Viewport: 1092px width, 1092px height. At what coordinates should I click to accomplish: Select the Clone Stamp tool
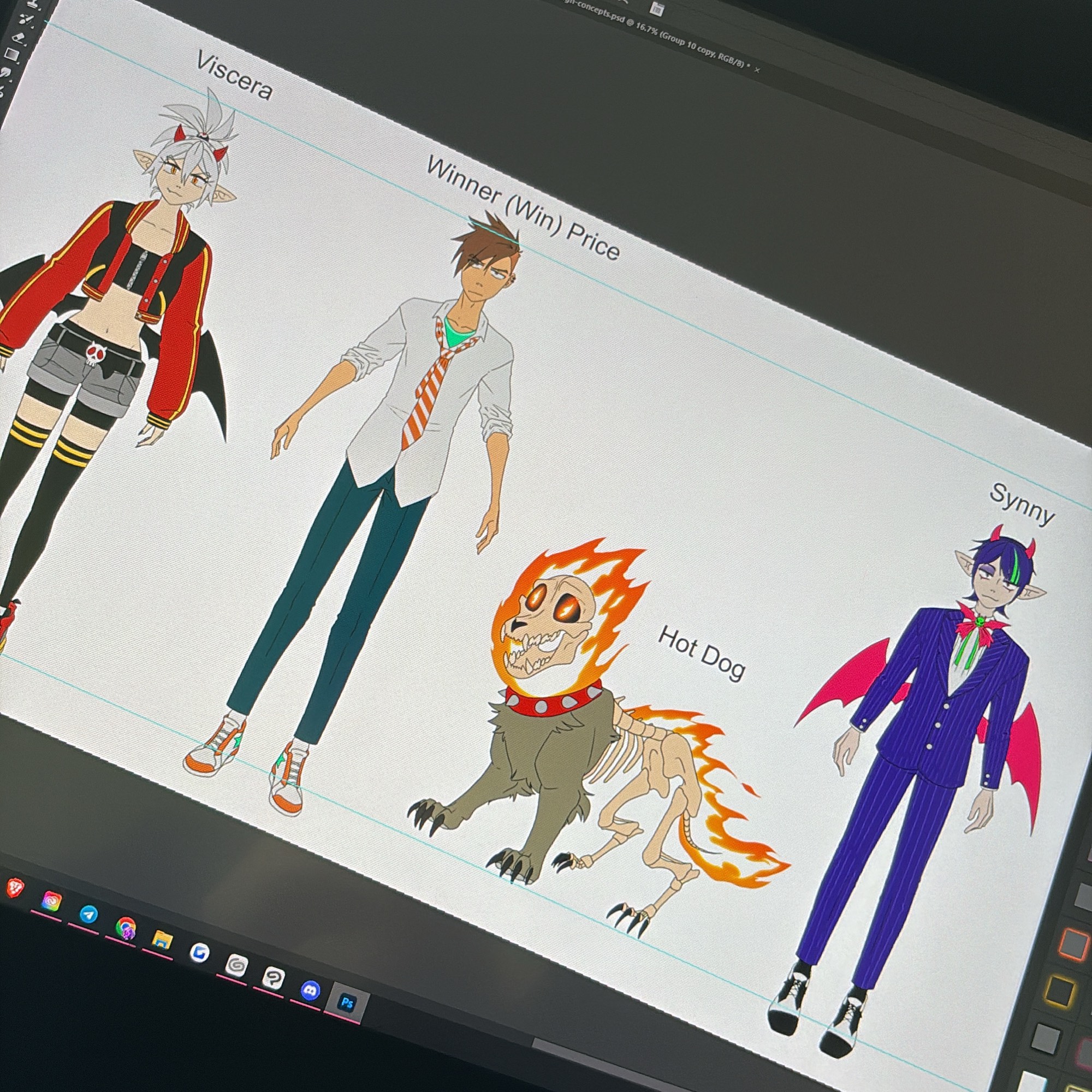33,4
